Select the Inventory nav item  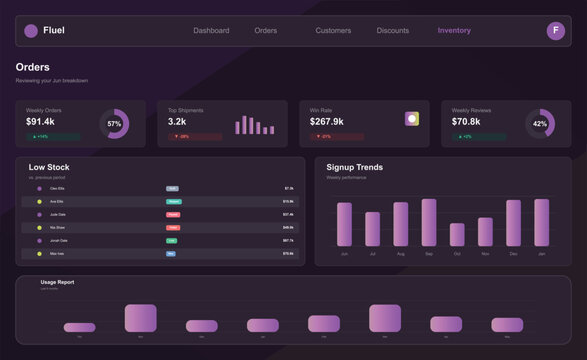click(454, 31)
